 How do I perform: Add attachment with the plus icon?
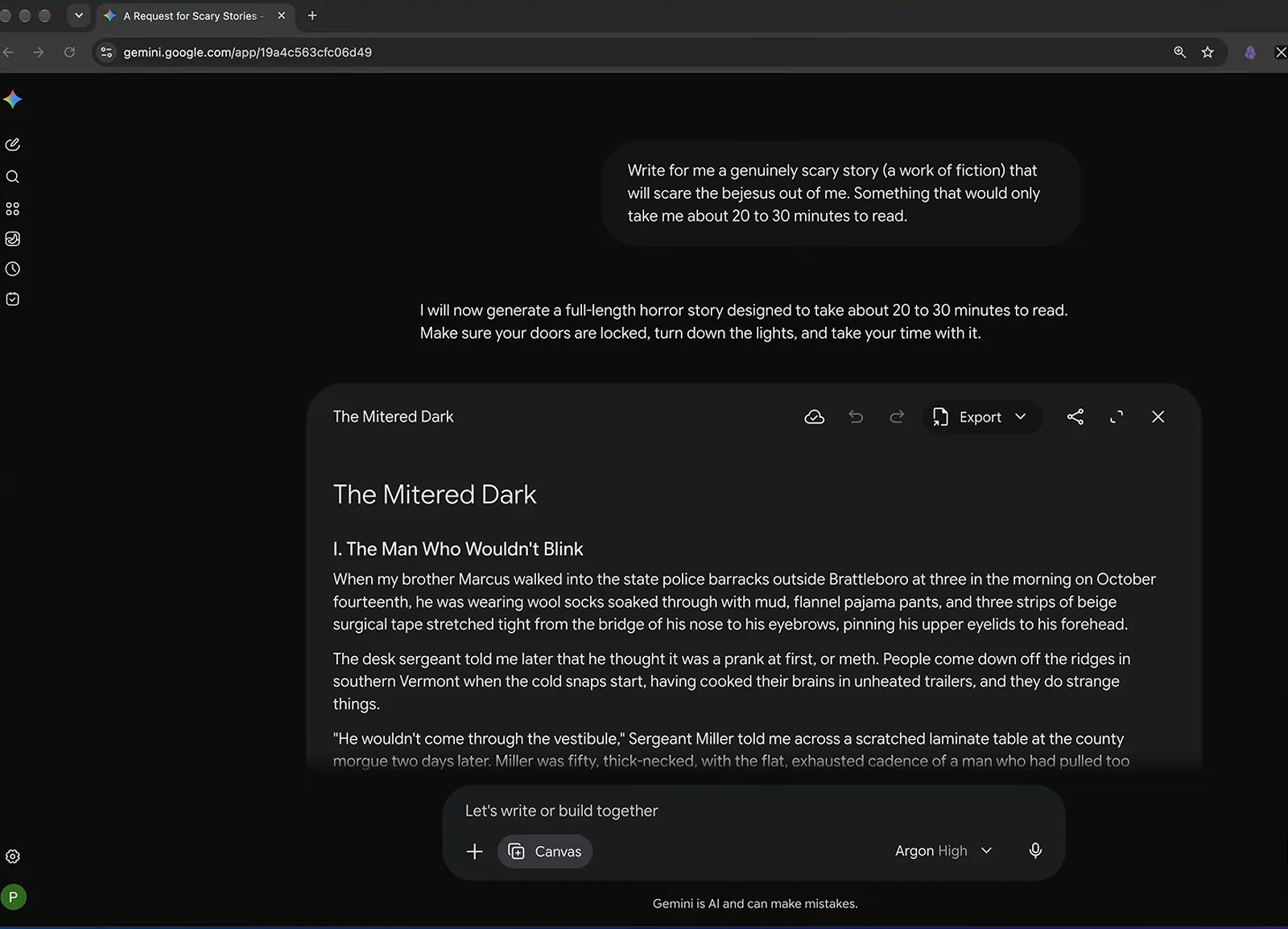pos(475,852)
